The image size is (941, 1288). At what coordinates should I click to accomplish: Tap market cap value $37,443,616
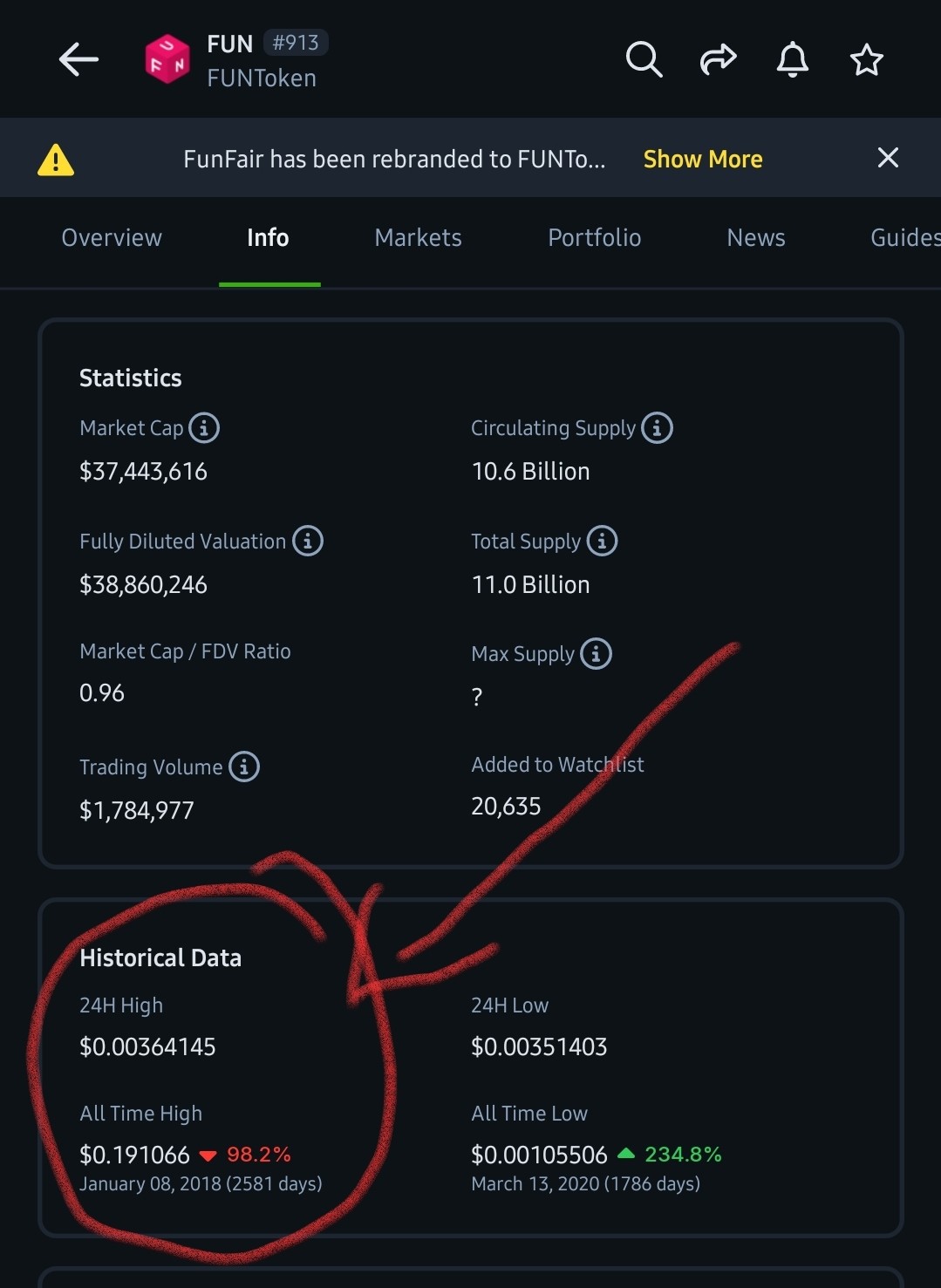(143, 472)
